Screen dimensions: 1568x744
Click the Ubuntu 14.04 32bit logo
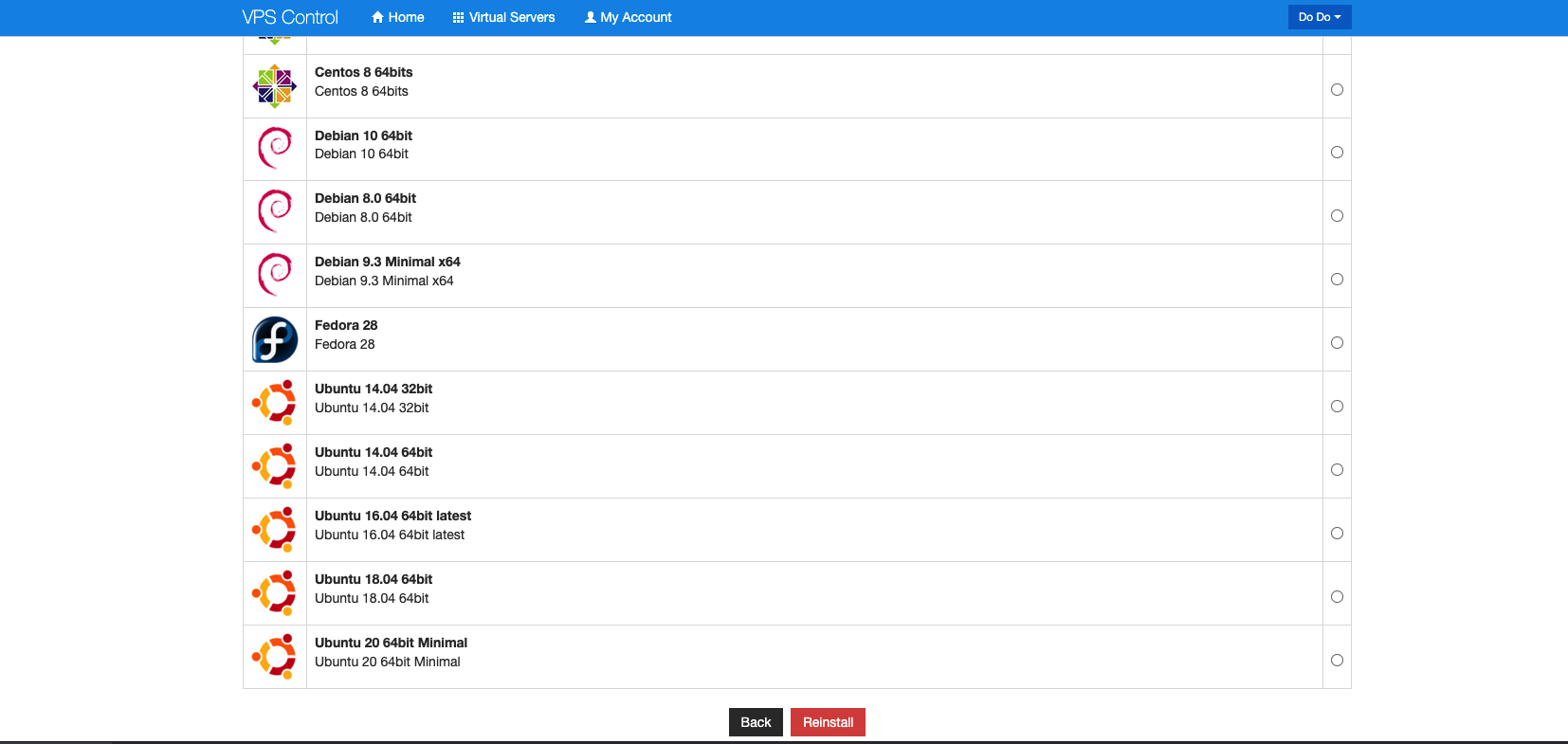click(275, 403)
